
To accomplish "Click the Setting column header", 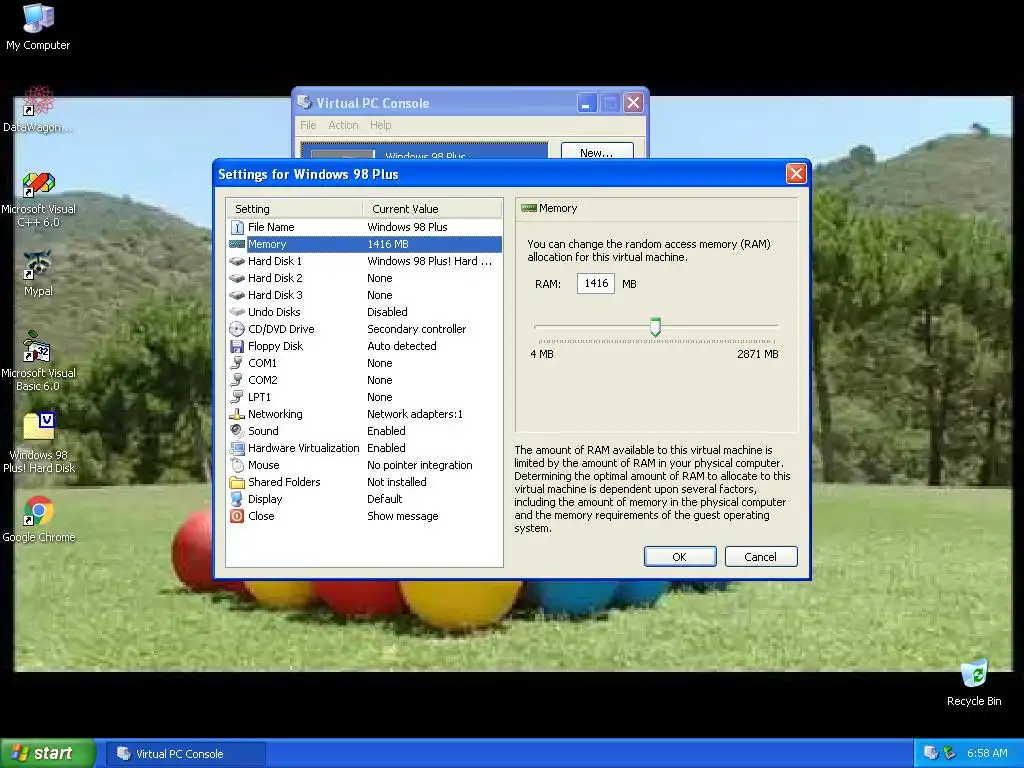I will (x=294, y=209).
